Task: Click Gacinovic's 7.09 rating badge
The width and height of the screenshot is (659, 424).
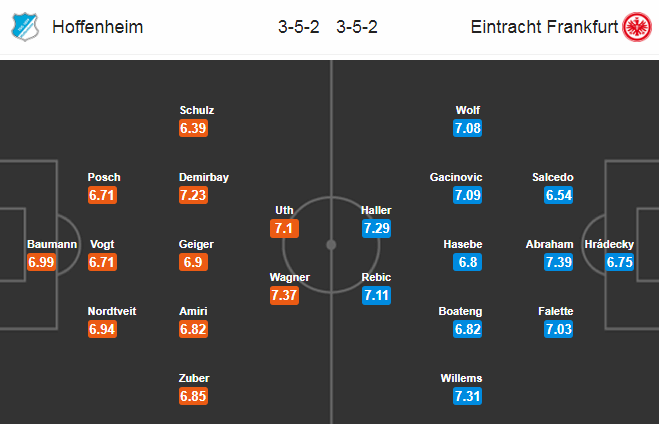Action: (x=467, y=195)
